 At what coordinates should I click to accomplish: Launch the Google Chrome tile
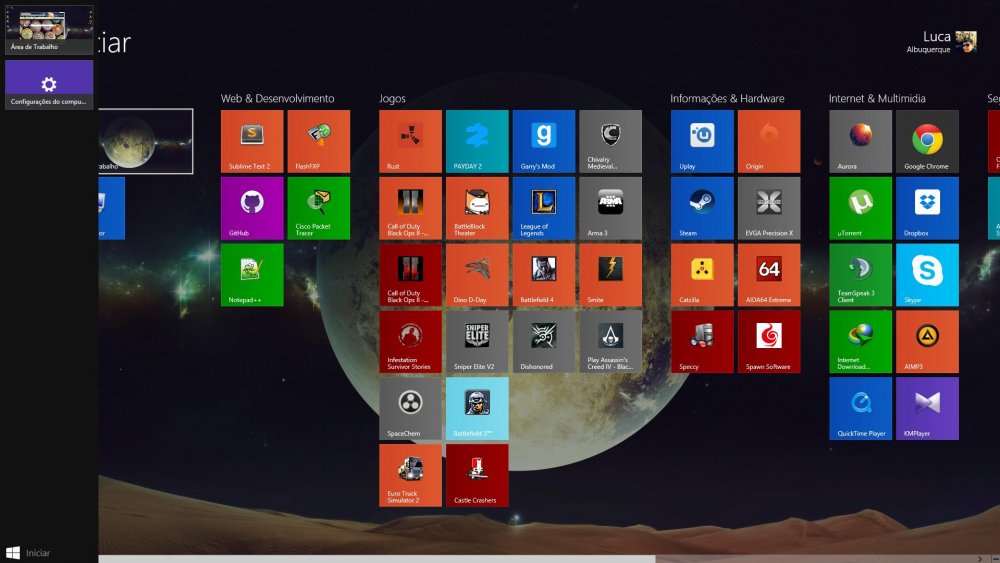point(927,141)
